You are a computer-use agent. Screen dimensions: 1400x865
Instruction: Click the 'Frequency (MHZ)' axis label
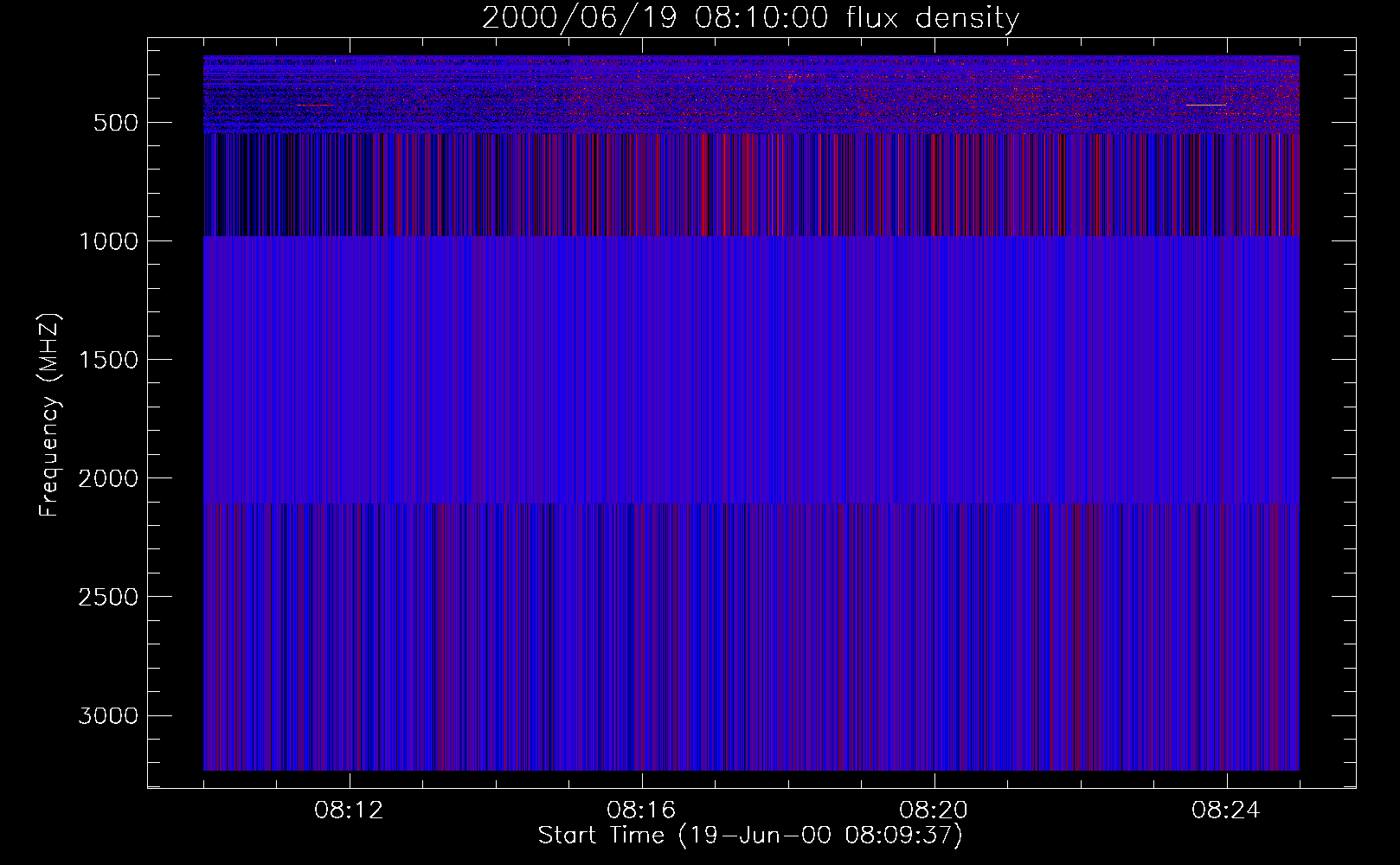(49, 414)
